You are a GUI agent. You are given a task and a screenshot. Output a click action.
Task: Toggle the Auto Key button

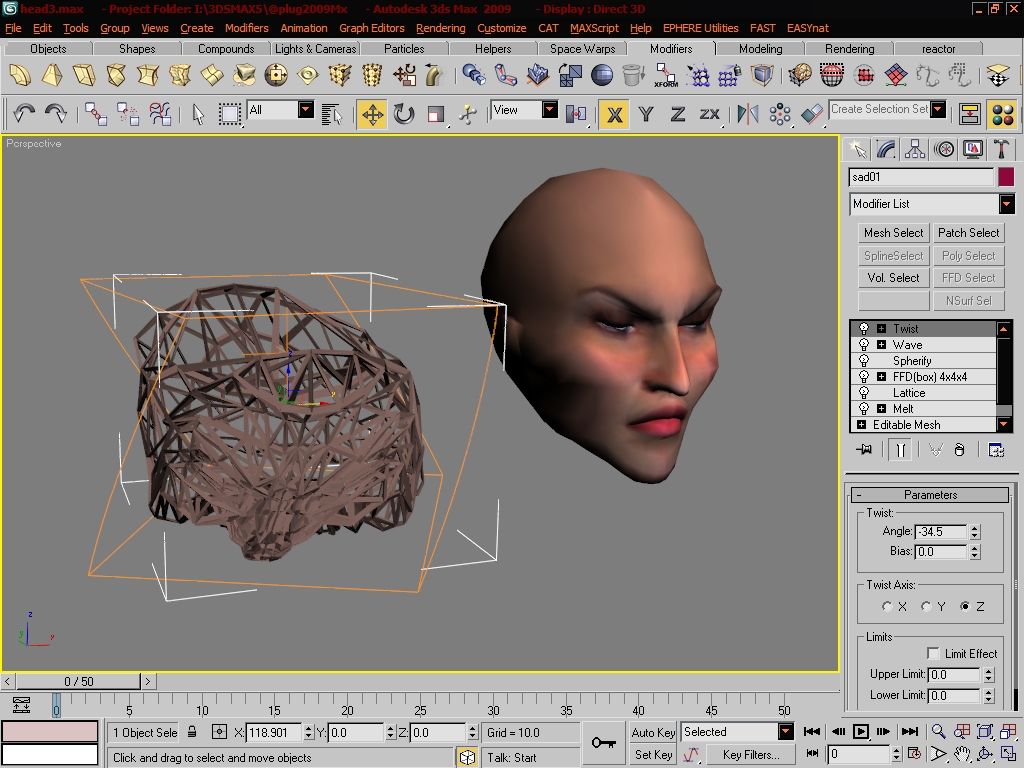(653, 732)
